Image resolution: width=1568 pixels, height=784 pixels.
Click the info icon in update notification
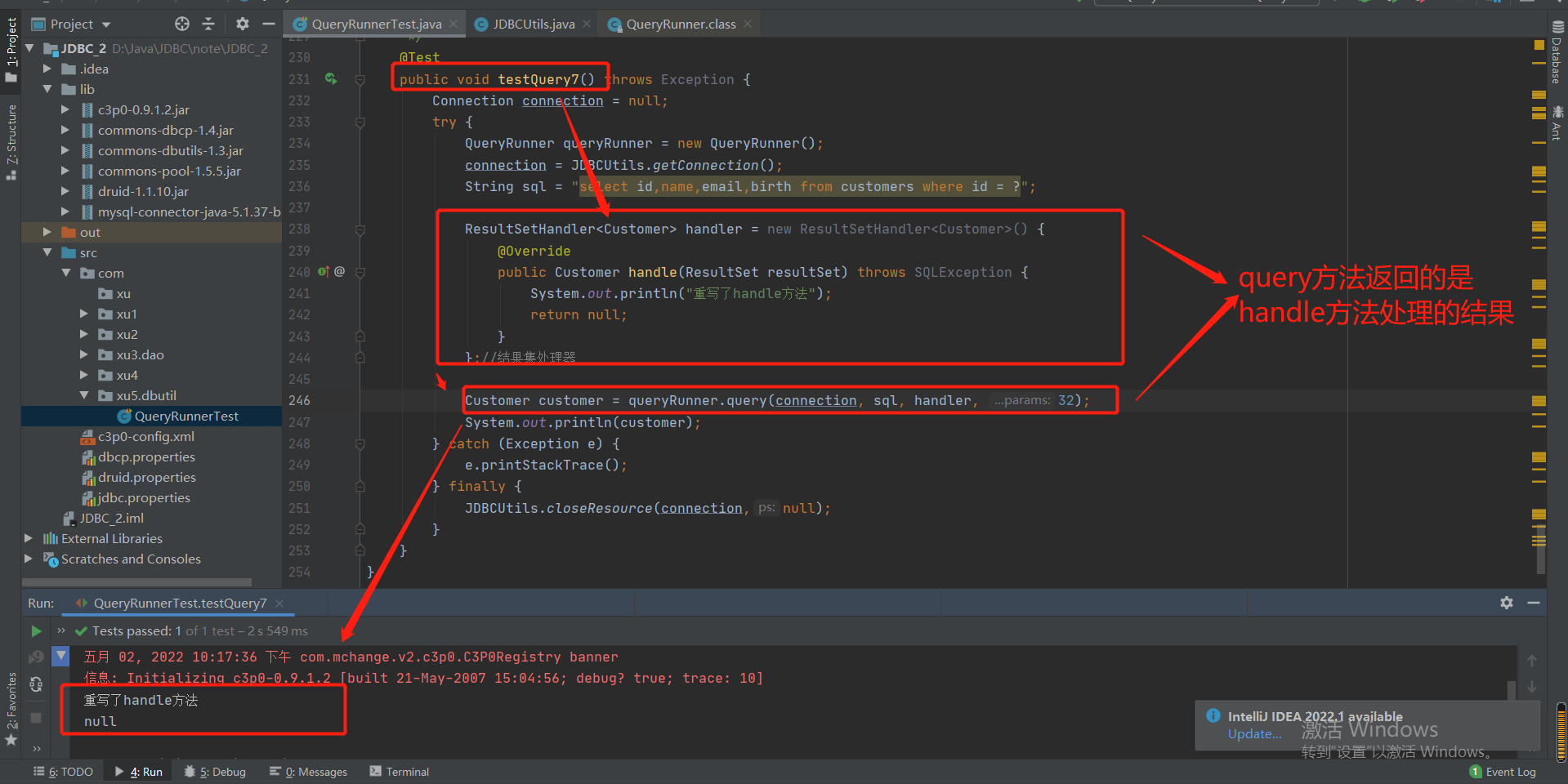point(1213,715)
